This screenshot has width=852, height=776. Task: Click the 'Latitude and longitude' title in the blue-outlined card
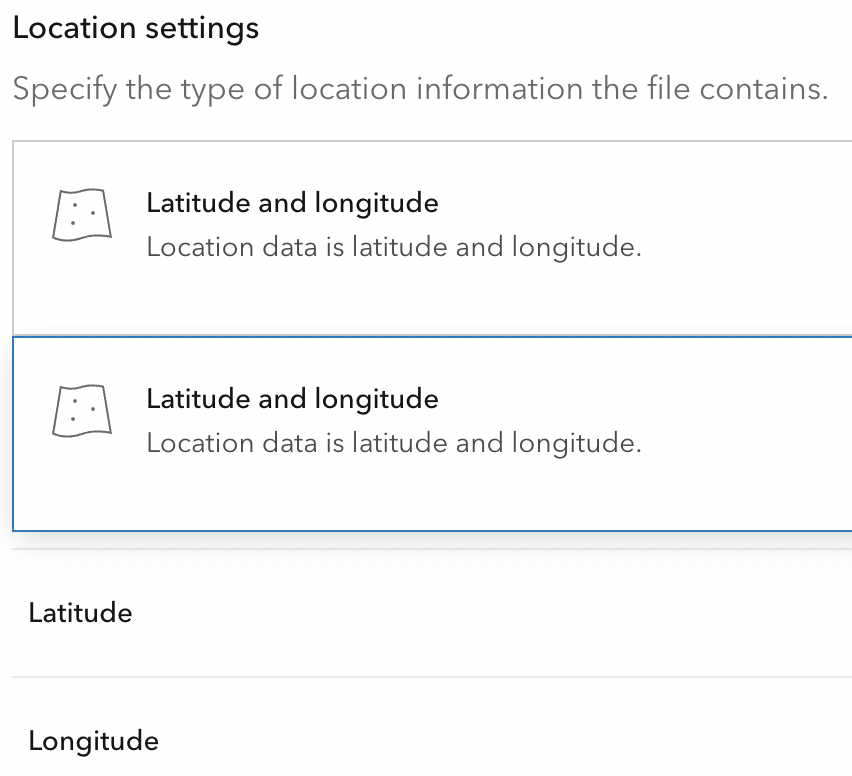(292, 399)
